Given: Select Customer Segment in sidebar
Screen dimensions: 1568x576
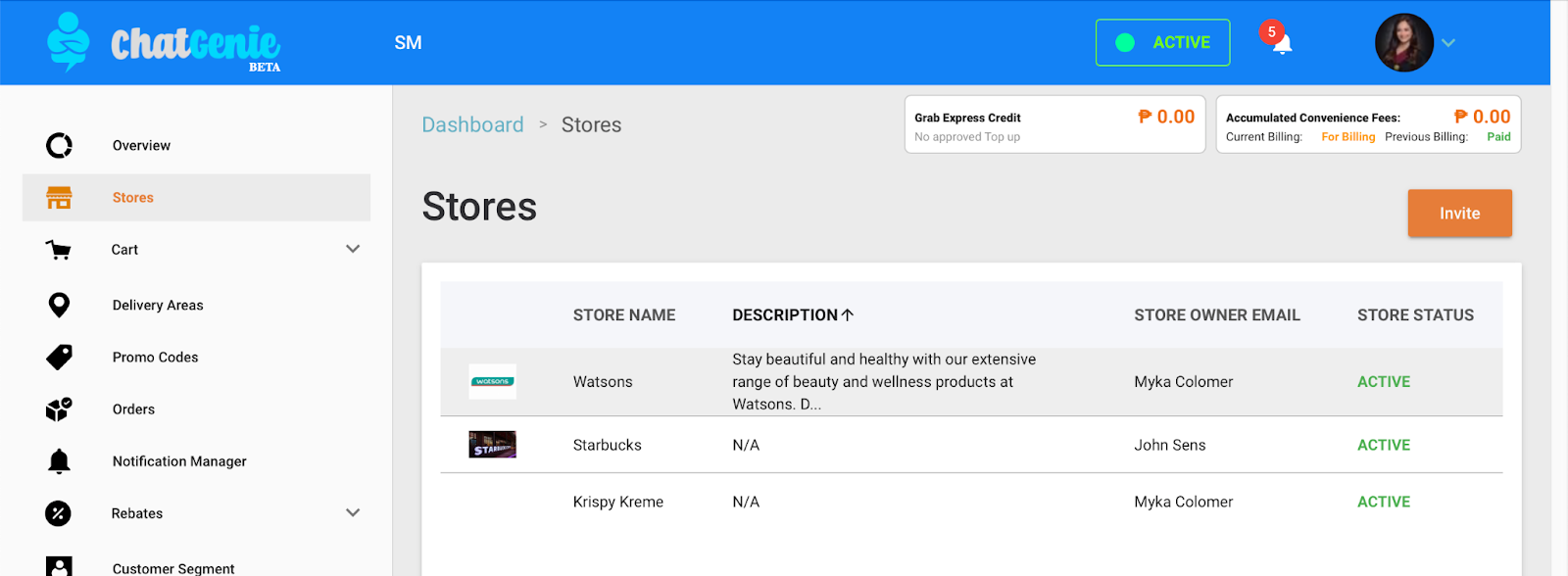Looking at the screenshot, I should [x=173, y=568].
